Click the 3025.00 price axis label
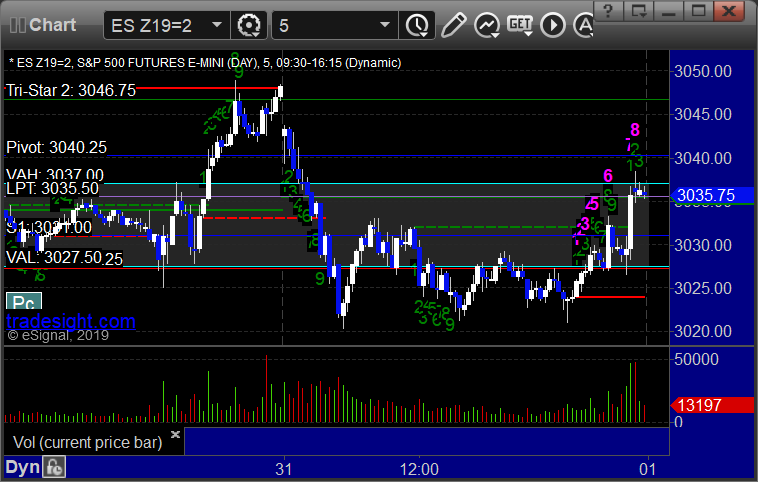Screen dimensions: 758x482 703,288
